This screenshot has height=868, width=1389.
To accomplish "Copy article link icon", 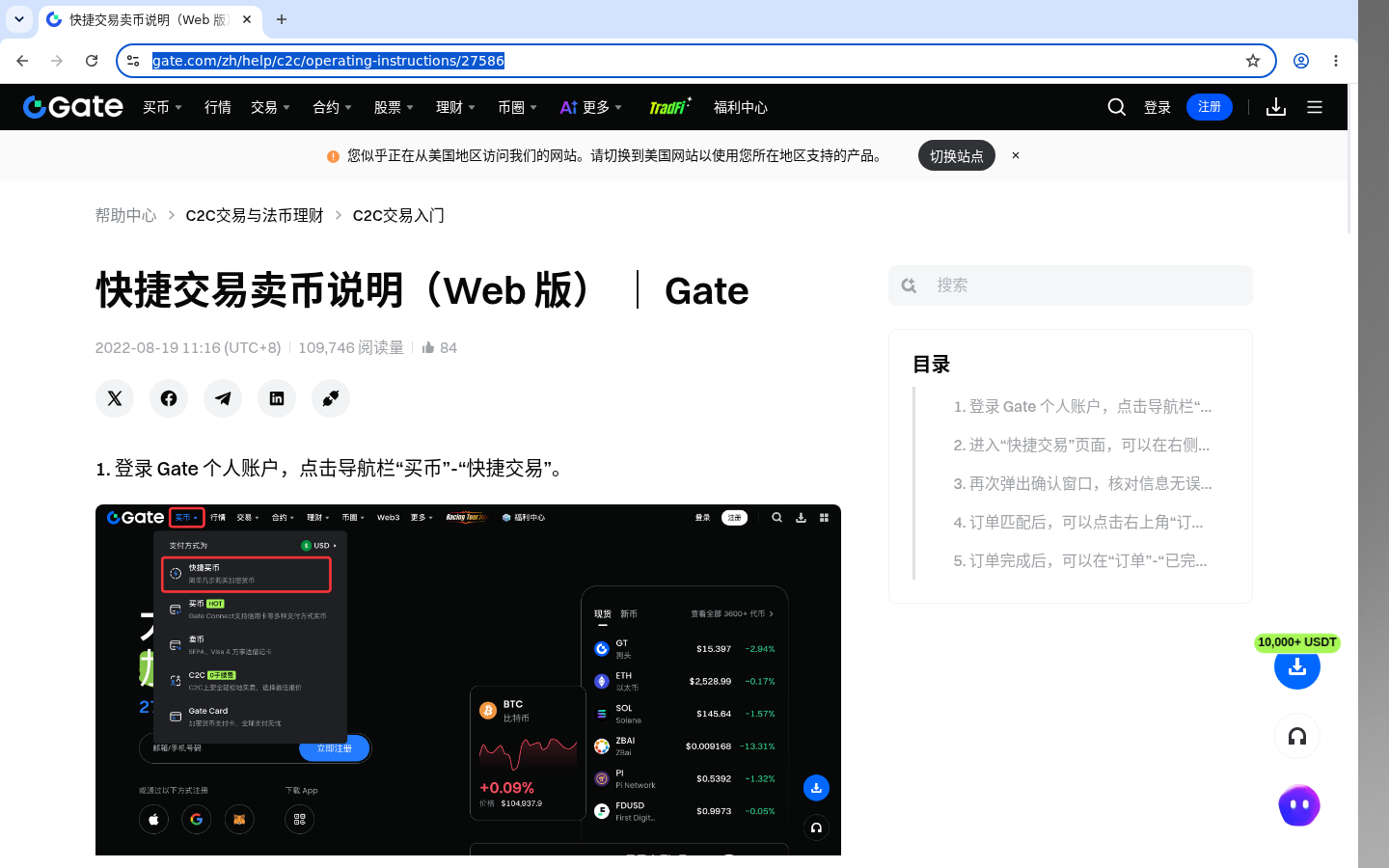I will (x=331, y=398).
